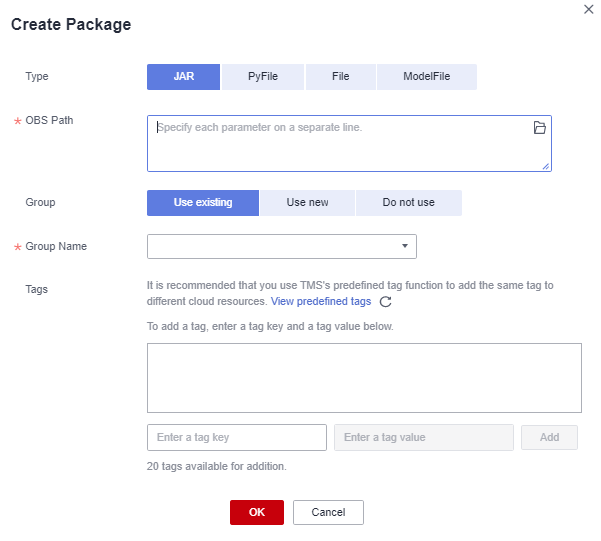Viewport: 601px width, 541px height.
Task: Click the tag key input field
Action: coord(237,438)
